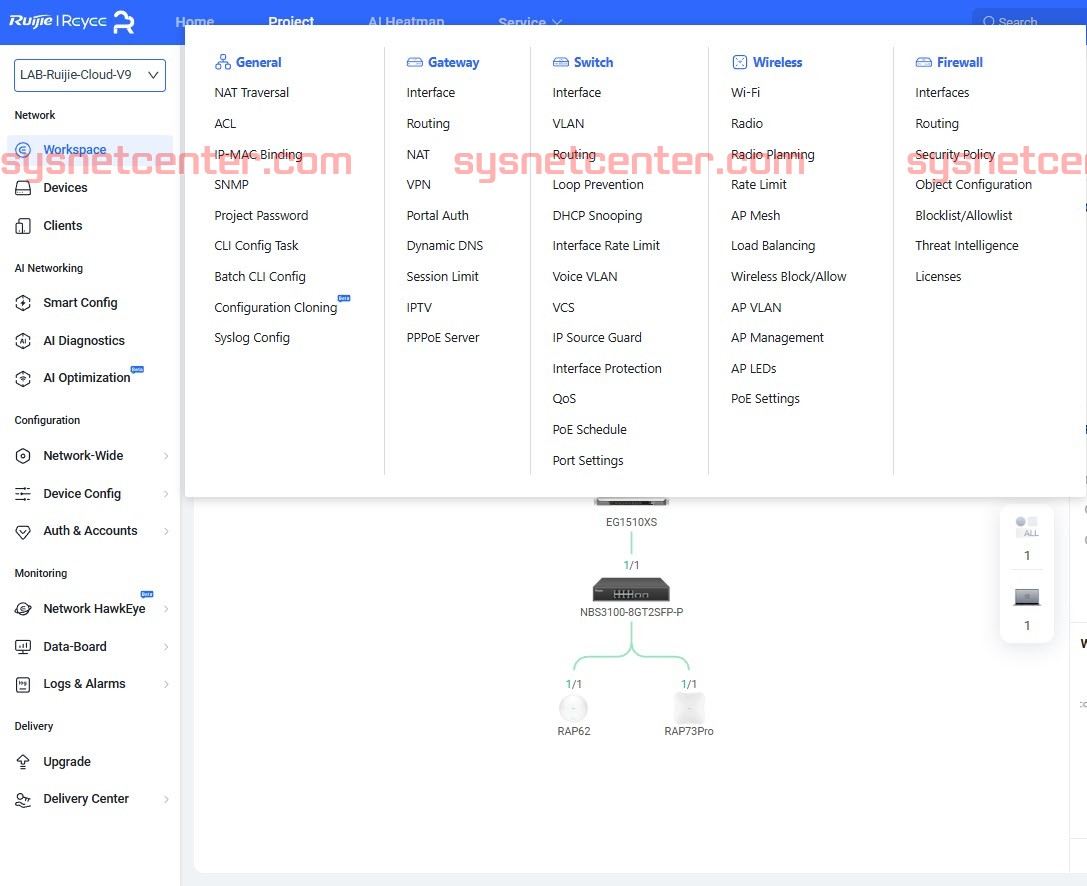Click the Network HawkEye icon

point(23,609)
